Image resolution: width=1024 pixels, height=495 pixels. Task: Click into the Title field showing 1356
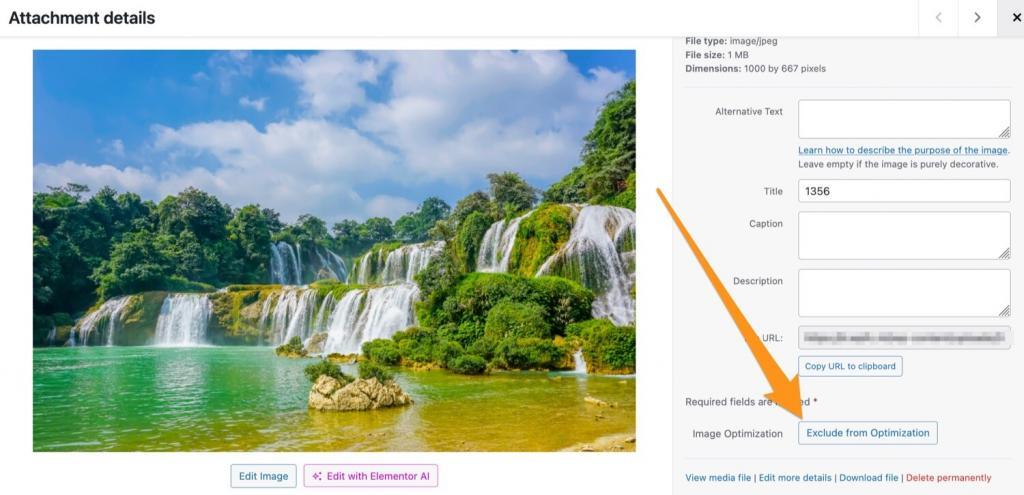point(904,191)
